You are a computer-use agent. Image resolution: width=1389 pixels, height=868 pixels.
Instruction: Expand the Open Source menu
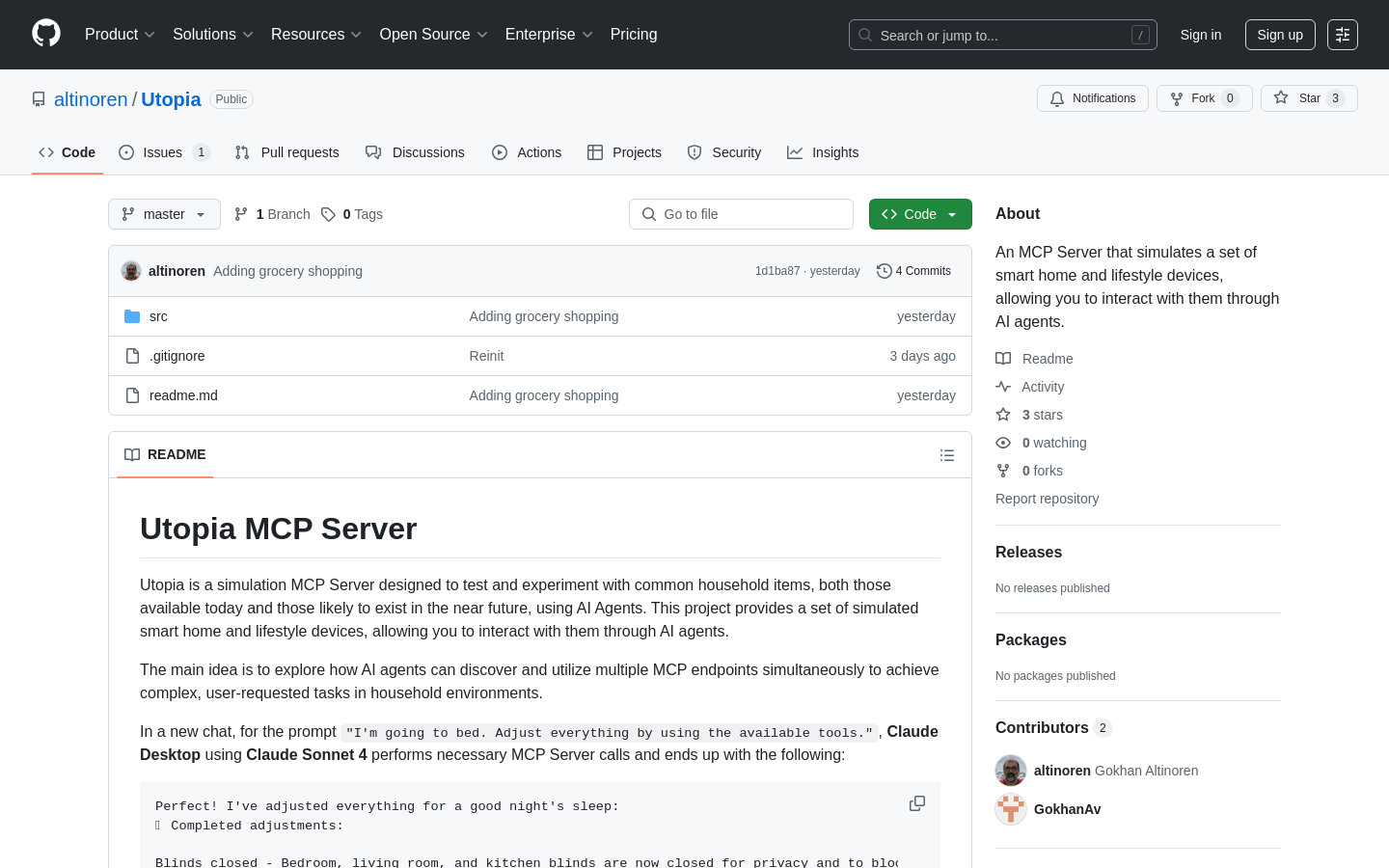pos(433,34)
